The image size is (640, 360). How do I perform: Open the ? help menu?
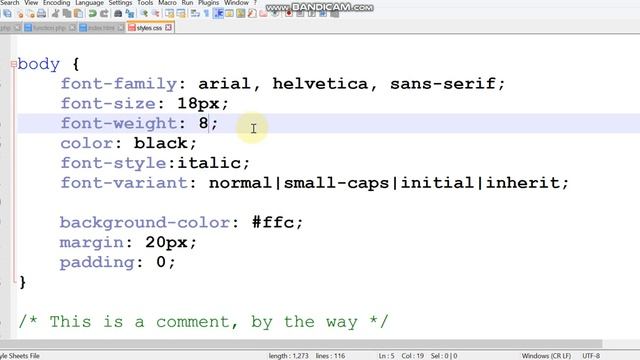click(255, 3)
